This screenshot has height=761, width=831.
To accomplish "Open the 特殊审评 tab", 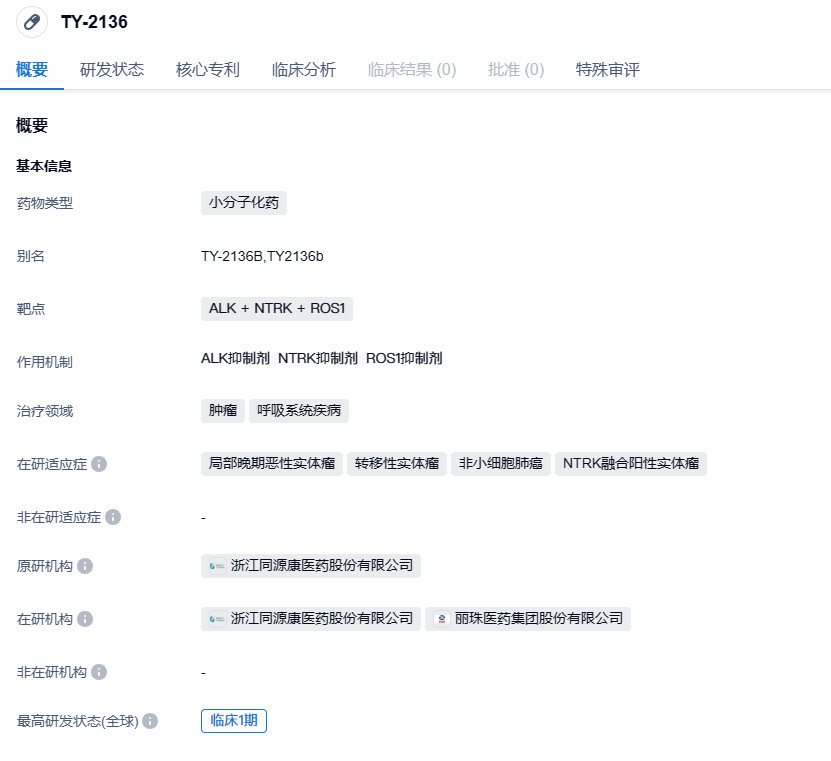I will point(608,69).
